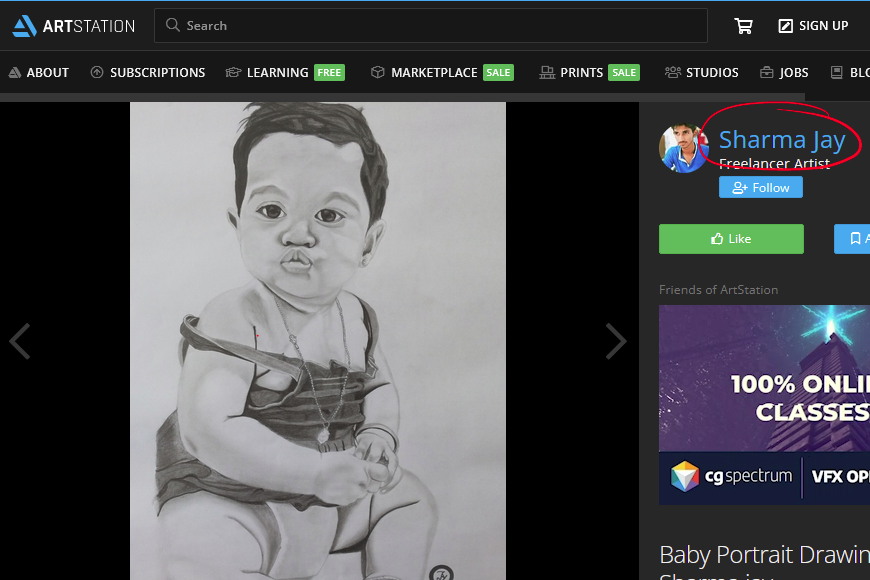Go to next artwork arrow
This screenshot has width=870, height=580.
pyautogui.click(x=616, y=341)
